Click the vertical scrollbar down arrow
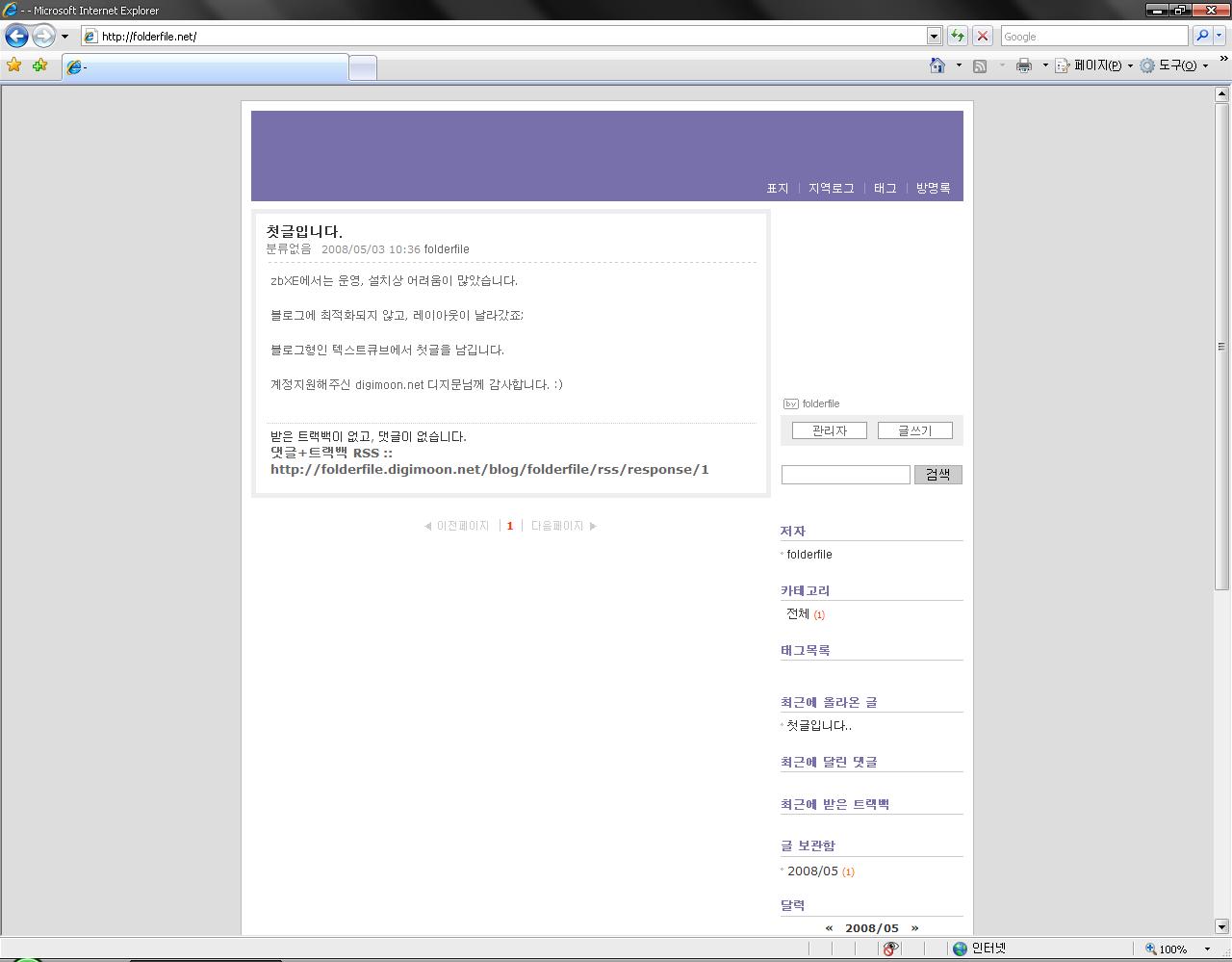Viewport: 1232px width, 962px height. point(1221,926)
